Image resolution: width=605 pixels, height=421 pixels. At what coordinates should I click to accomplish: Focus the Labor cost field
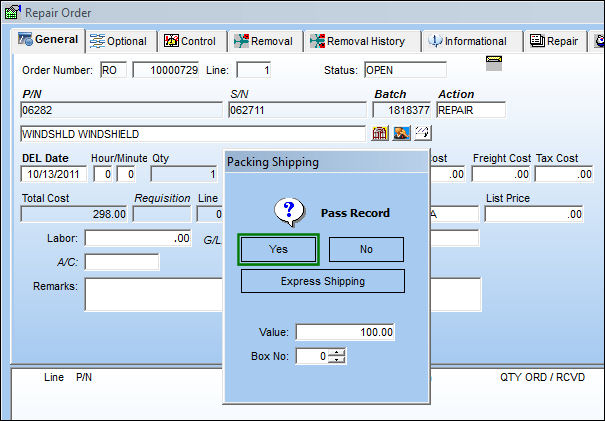138,238
